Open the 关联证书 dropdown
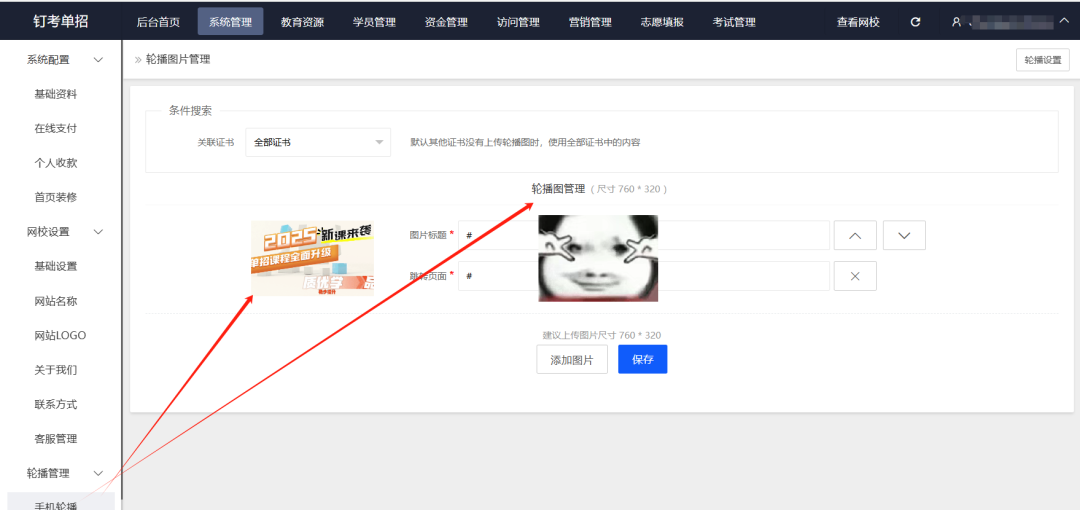 tap(318, 143)
